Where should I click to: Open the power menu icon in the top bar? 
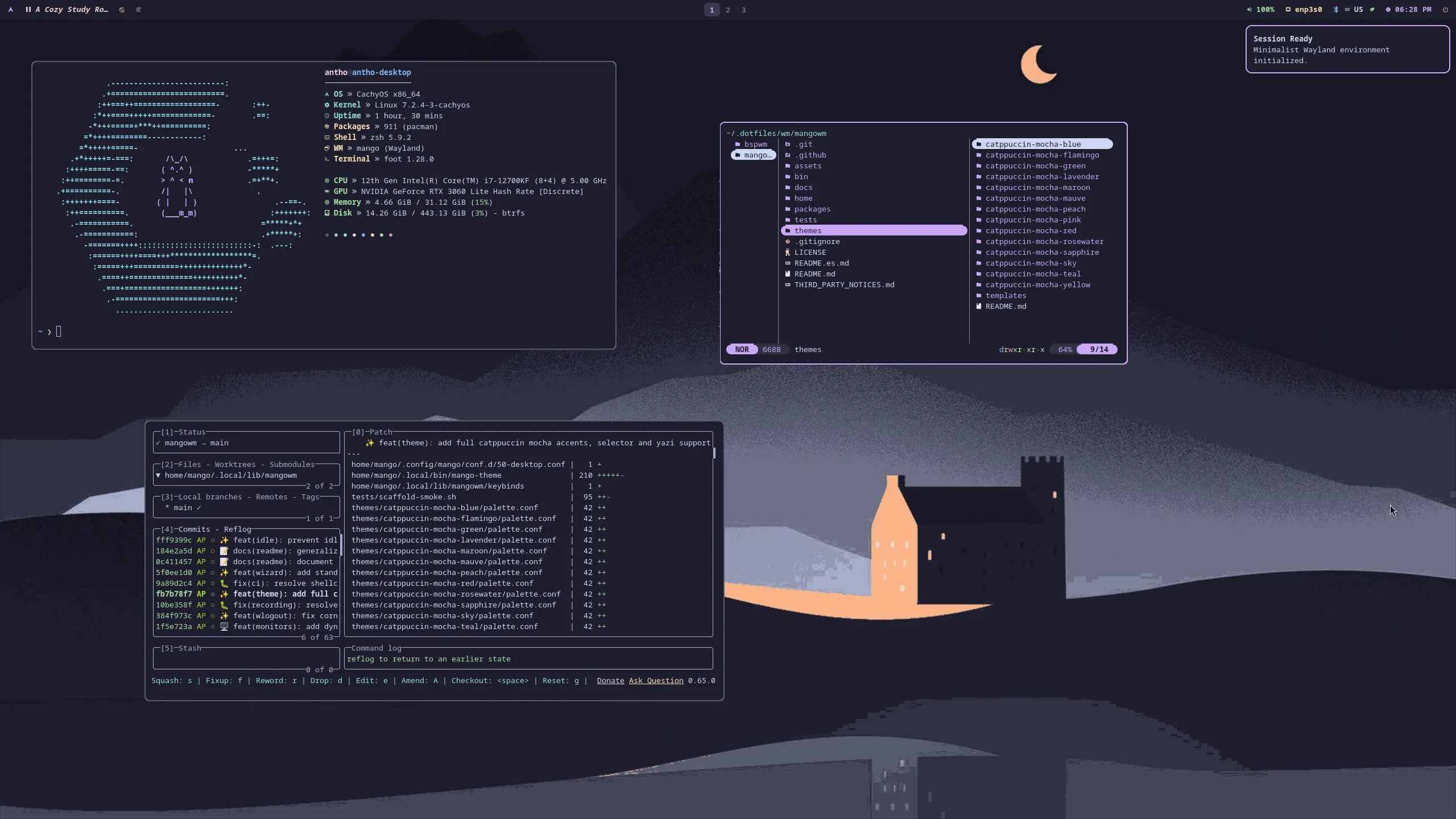[x=1445, y=10]
